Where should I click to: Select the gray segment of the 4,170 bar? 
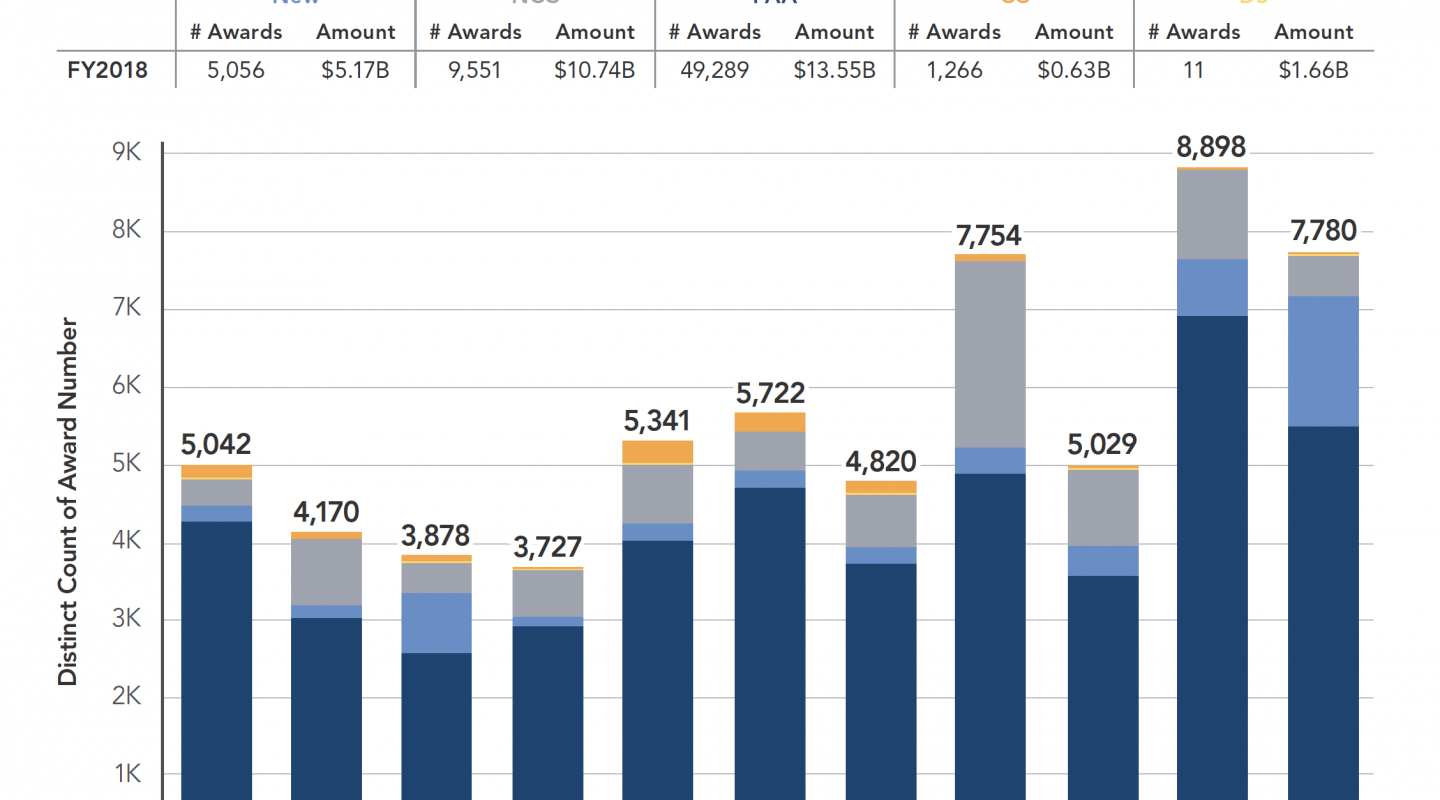[x=326, y=572]
